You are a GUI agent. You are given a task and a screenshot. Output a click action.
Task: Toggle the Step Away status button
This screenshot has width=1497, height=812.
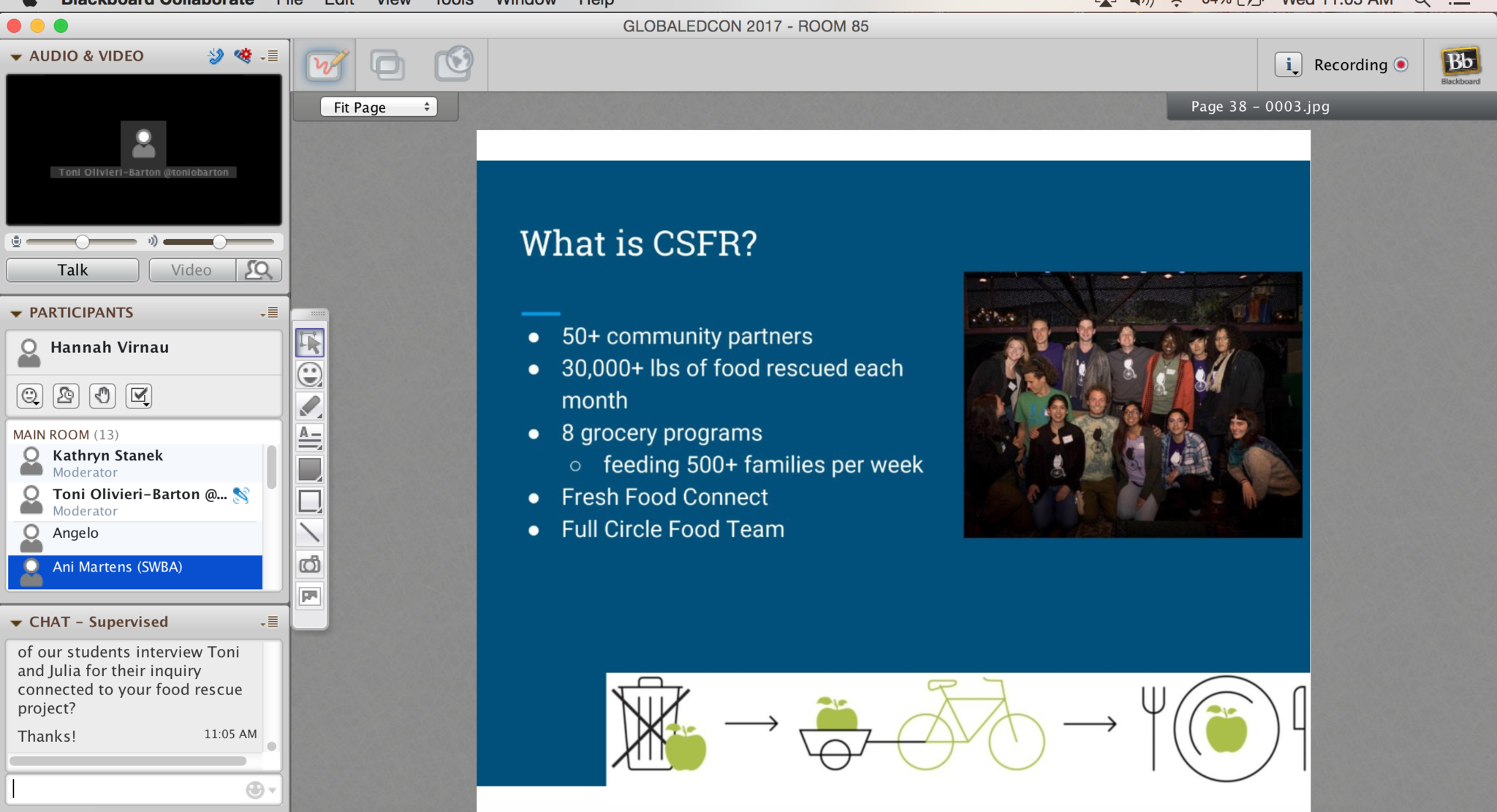[66, 395]
